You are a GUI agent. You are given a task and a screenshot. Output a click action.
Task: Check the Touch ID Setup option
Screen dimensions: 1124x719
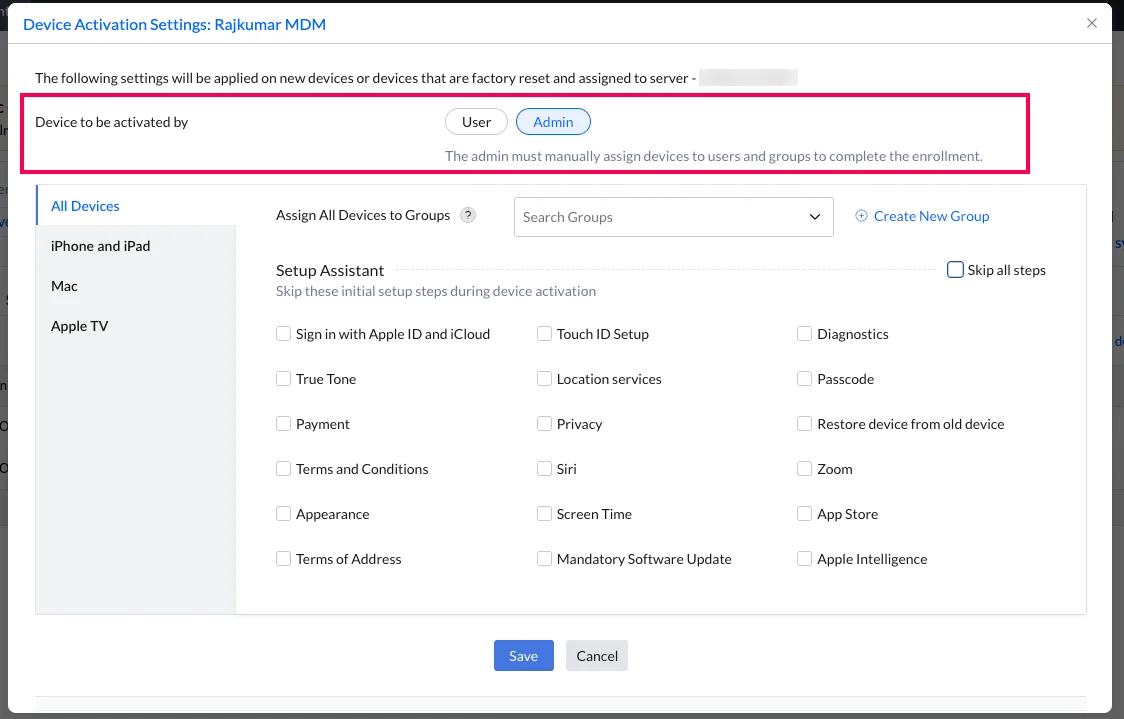[544, 334]
